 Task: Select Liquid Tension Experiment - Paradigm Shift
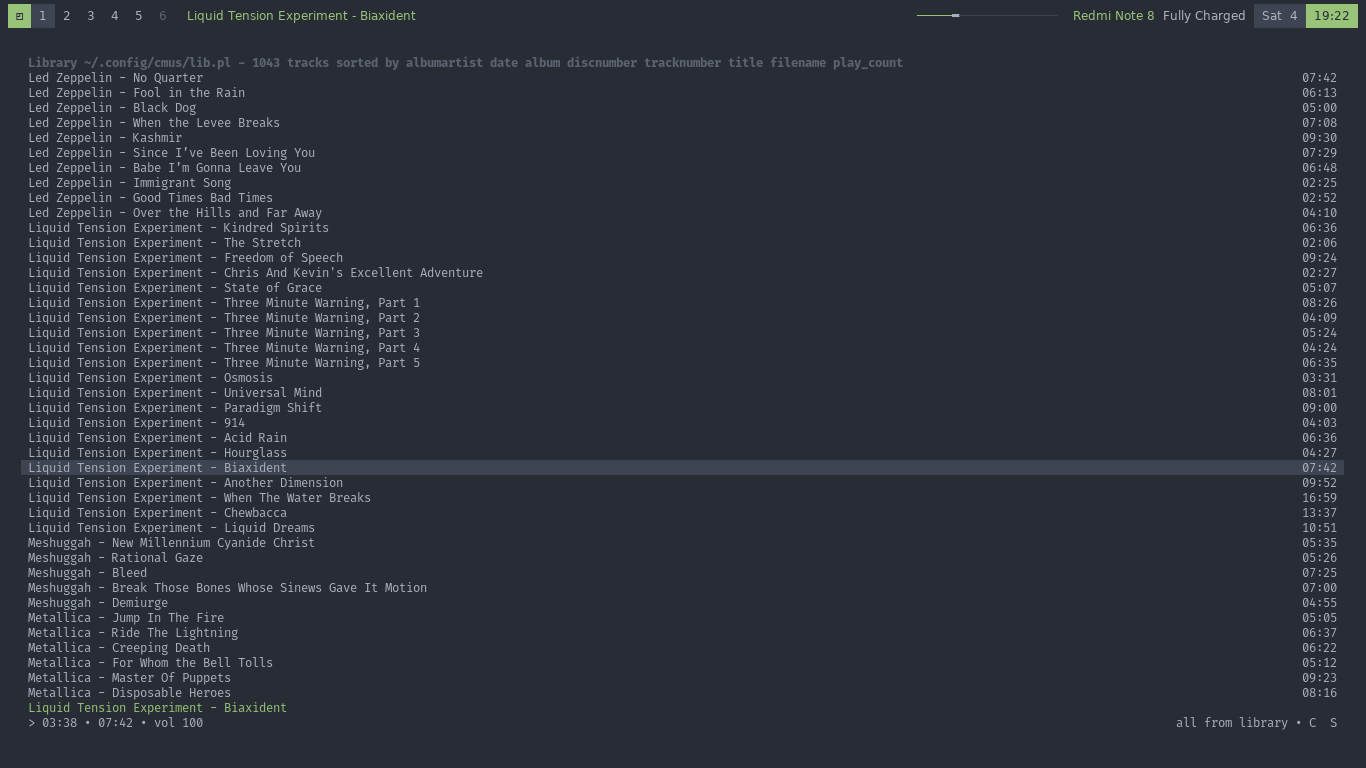coord(682,408)
